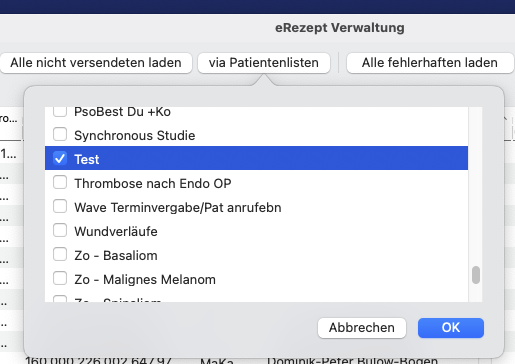
Task: Select the Zo - Basaliom list entry label
Action: 116,255
